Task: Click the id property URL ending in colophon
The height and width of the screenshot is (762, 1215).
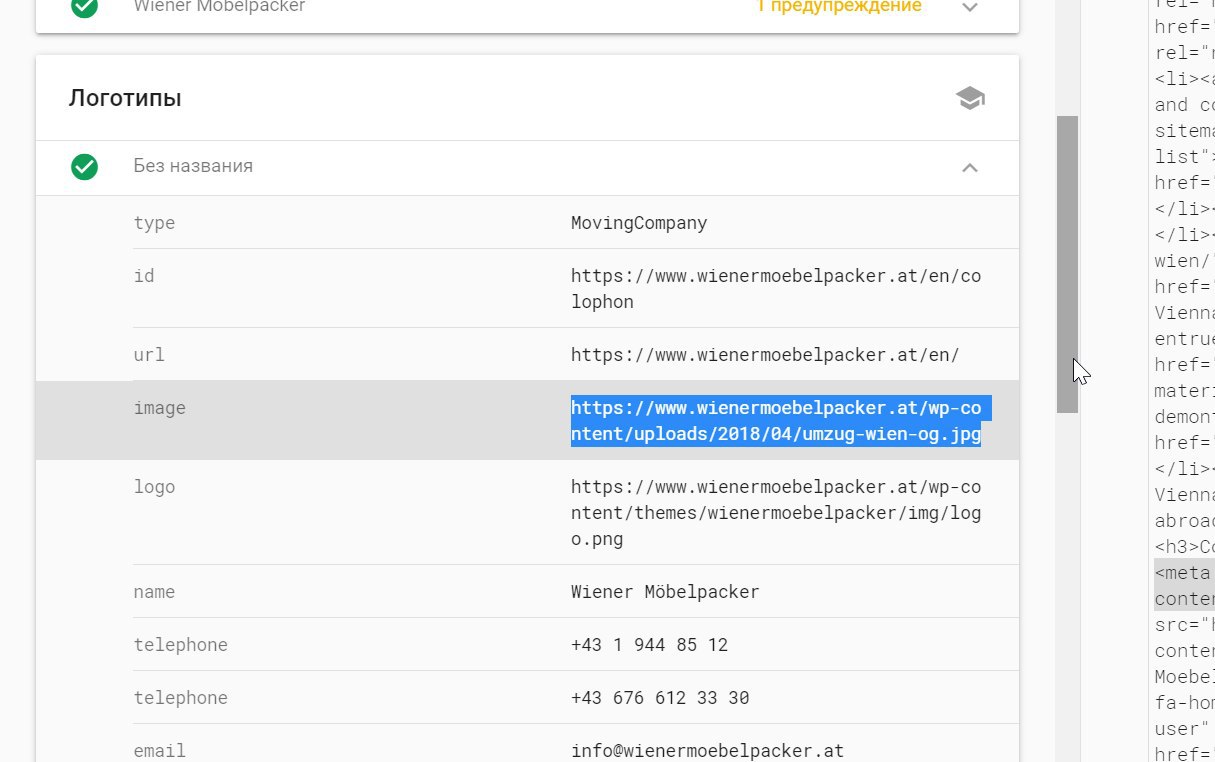Action: coord(776,288)
